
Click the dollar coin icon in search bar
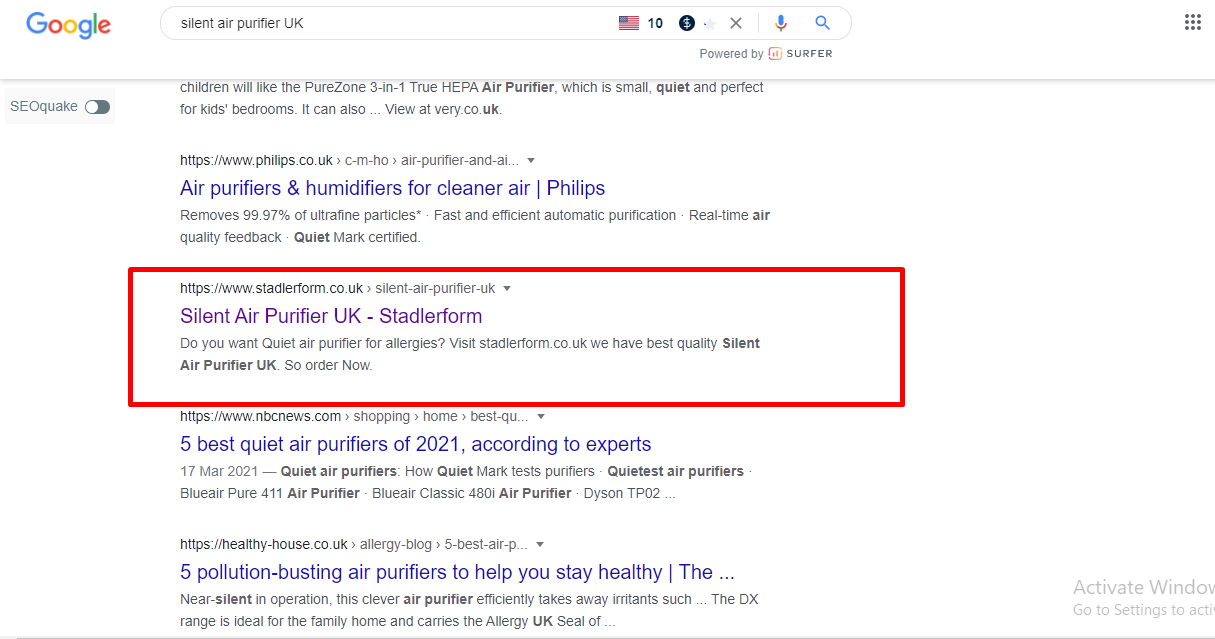[687, 23]
